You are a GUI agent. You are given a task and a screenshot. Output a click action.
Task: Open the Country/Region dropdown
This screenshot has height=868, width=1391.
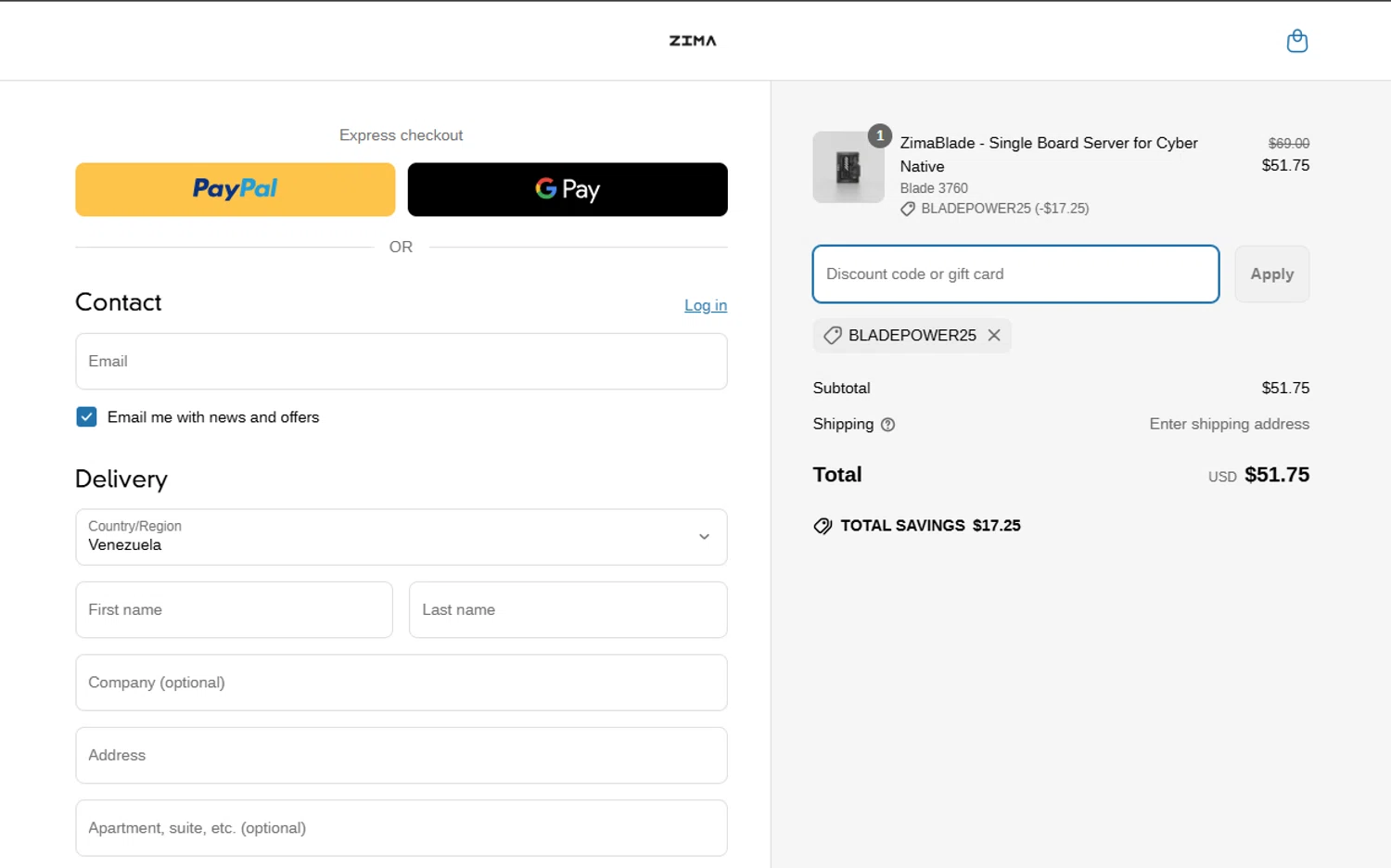(x=402, y=537)
